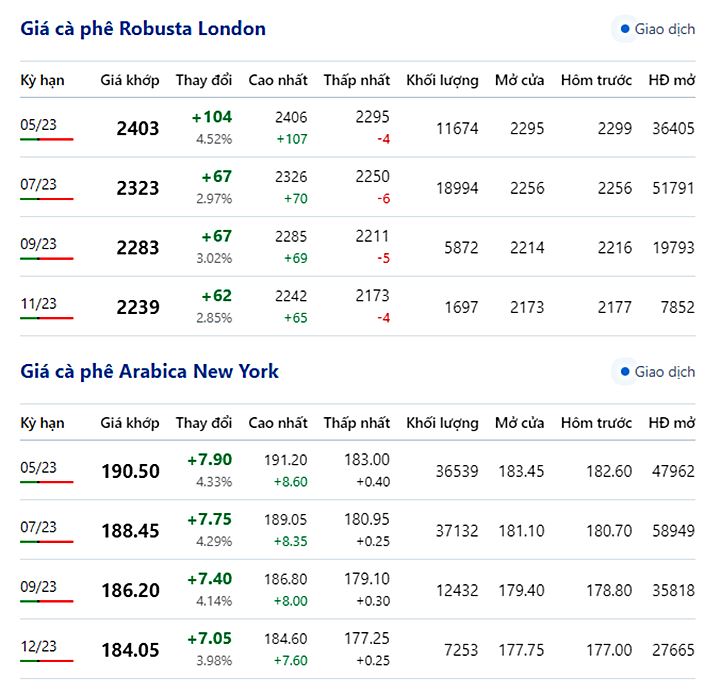Screen dimensions: 720x694
Task: Click Robusta highest price 2326
Action: 291,177
